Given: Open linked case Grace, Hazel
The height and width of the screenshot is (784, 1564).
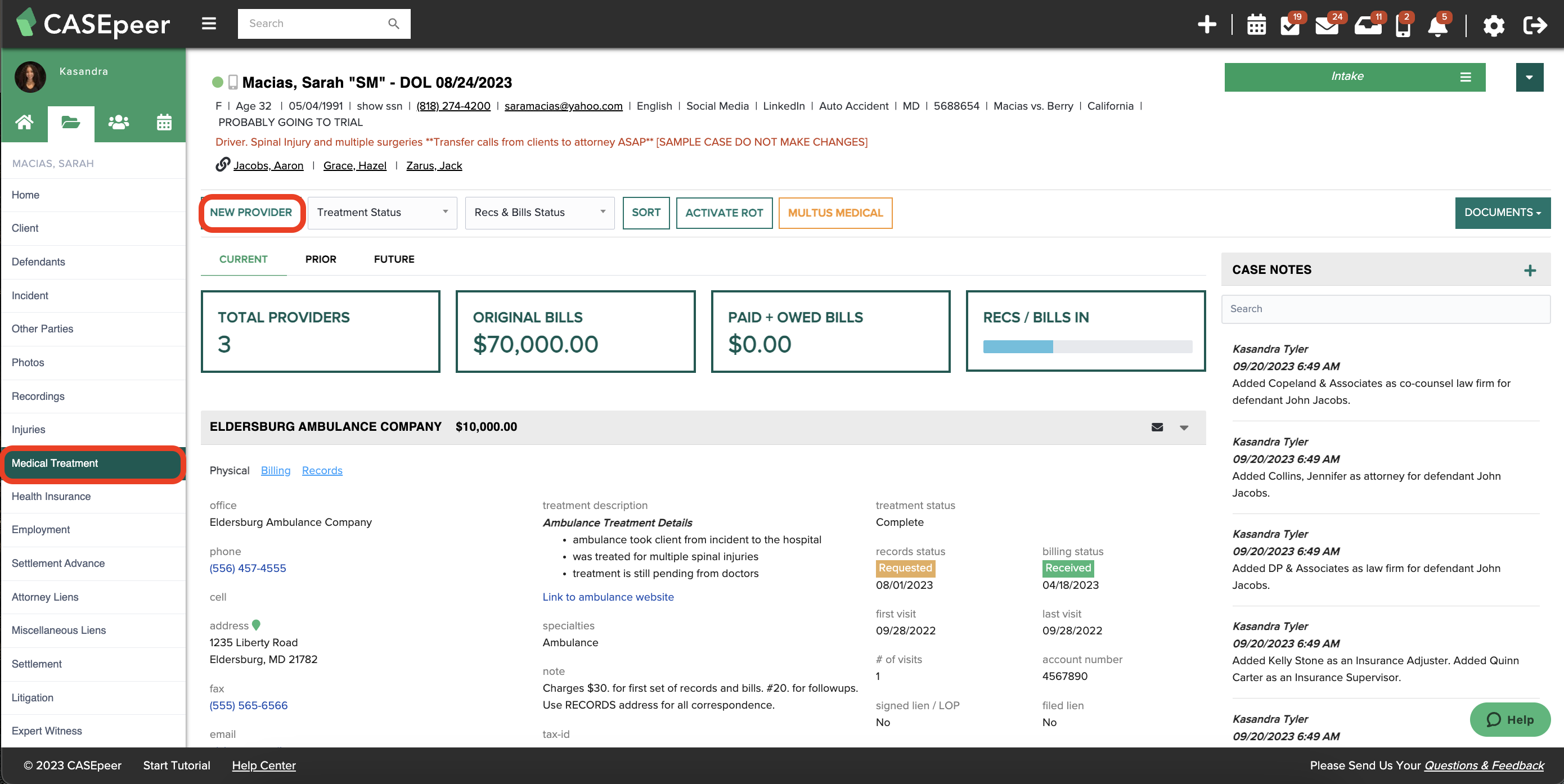Looking at the screenshot, I should [x=354, y=165].
